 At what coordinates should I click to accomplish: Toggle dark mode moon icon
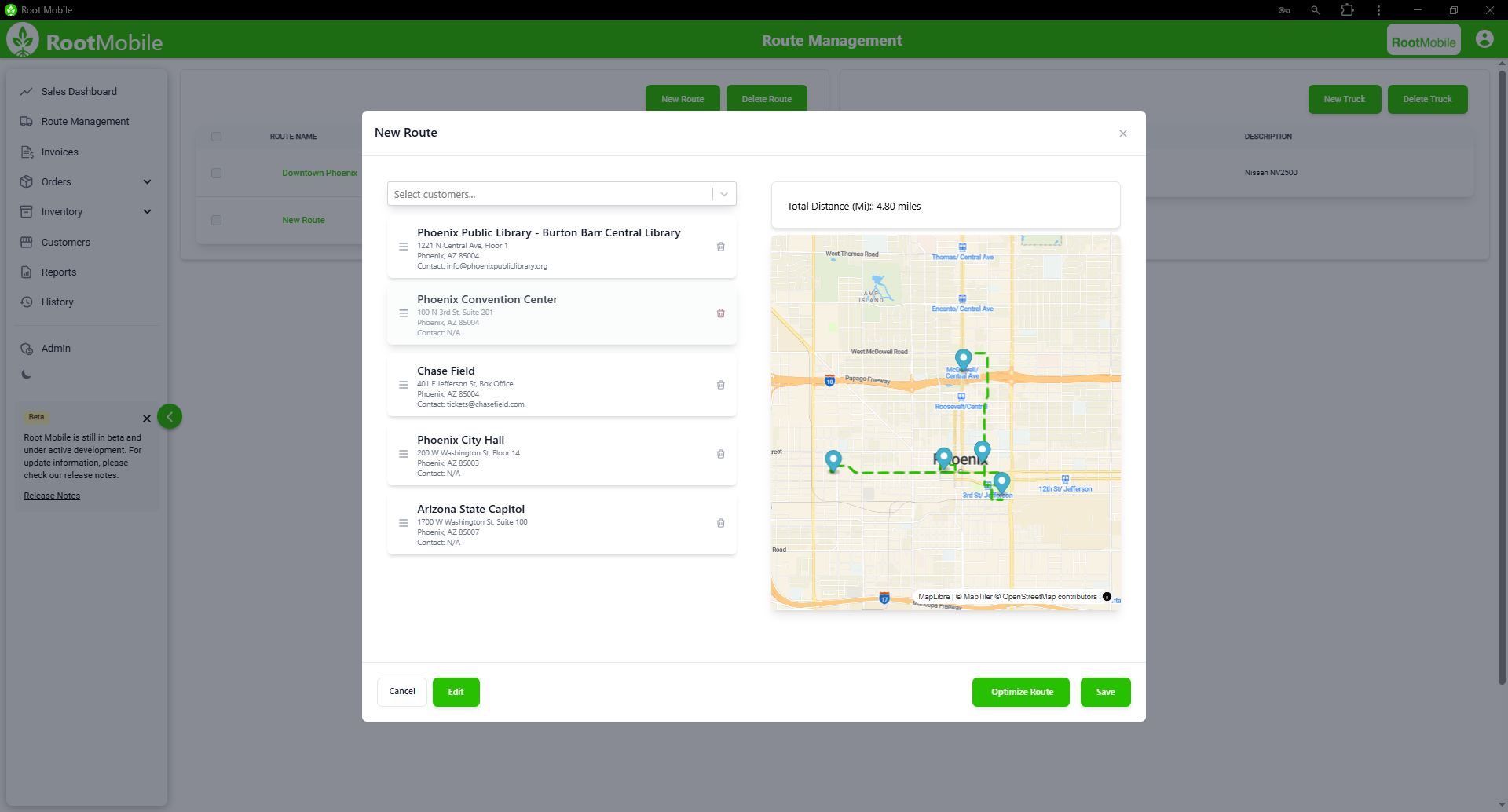[x=27, y=375]
